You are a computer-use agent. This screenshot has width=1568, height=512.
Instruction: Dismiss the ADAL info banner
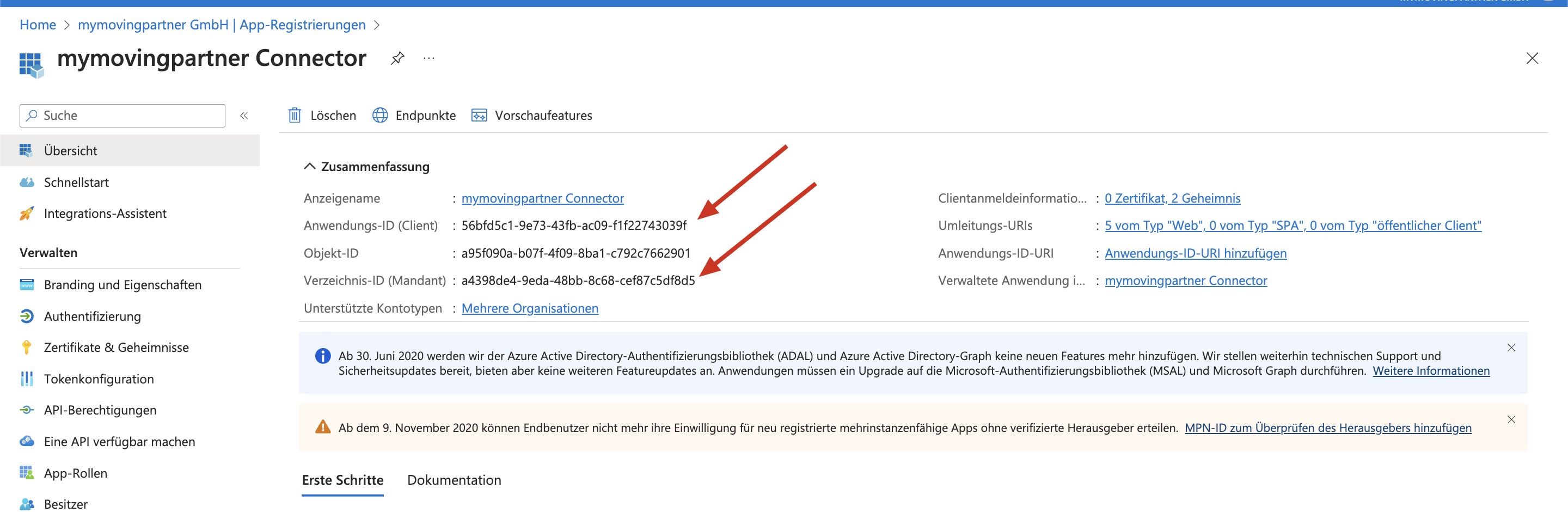(1511, 348)
